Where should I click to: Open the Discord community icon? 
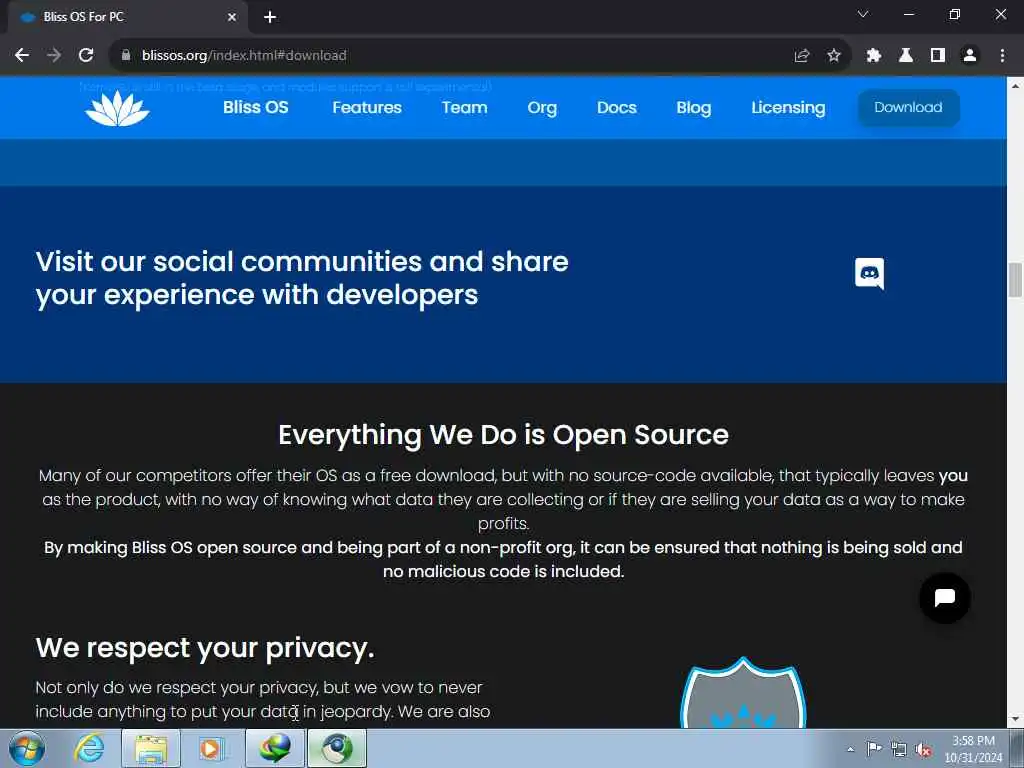869,273
